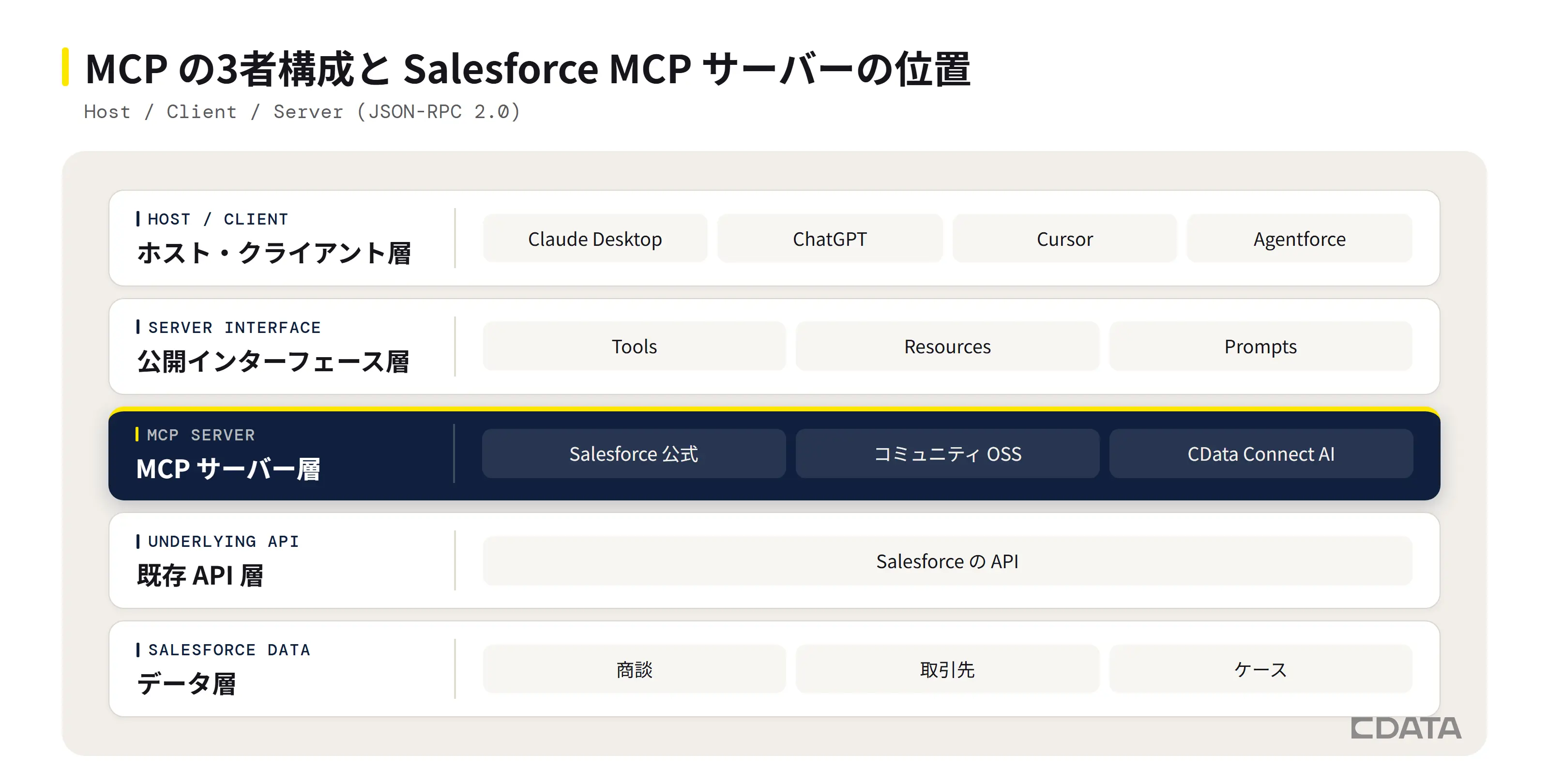Select the Agentforce chip
1549x784 pixels.
tap(1299, 239)
